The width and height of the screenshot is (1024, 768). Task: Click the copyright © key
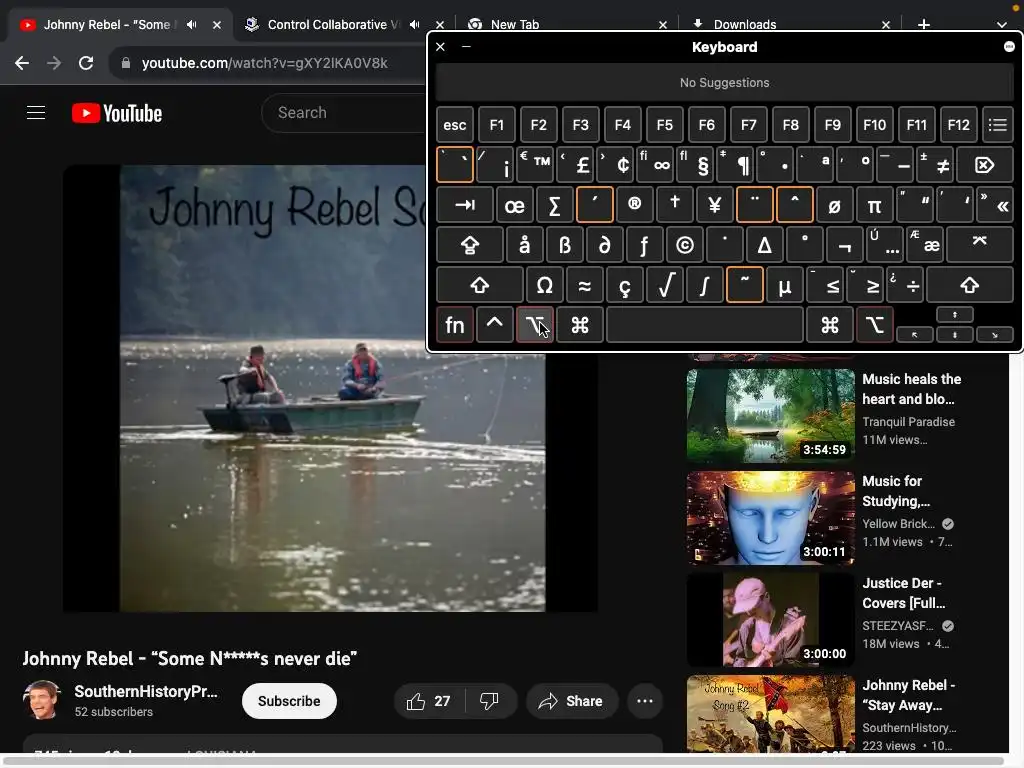684,245
